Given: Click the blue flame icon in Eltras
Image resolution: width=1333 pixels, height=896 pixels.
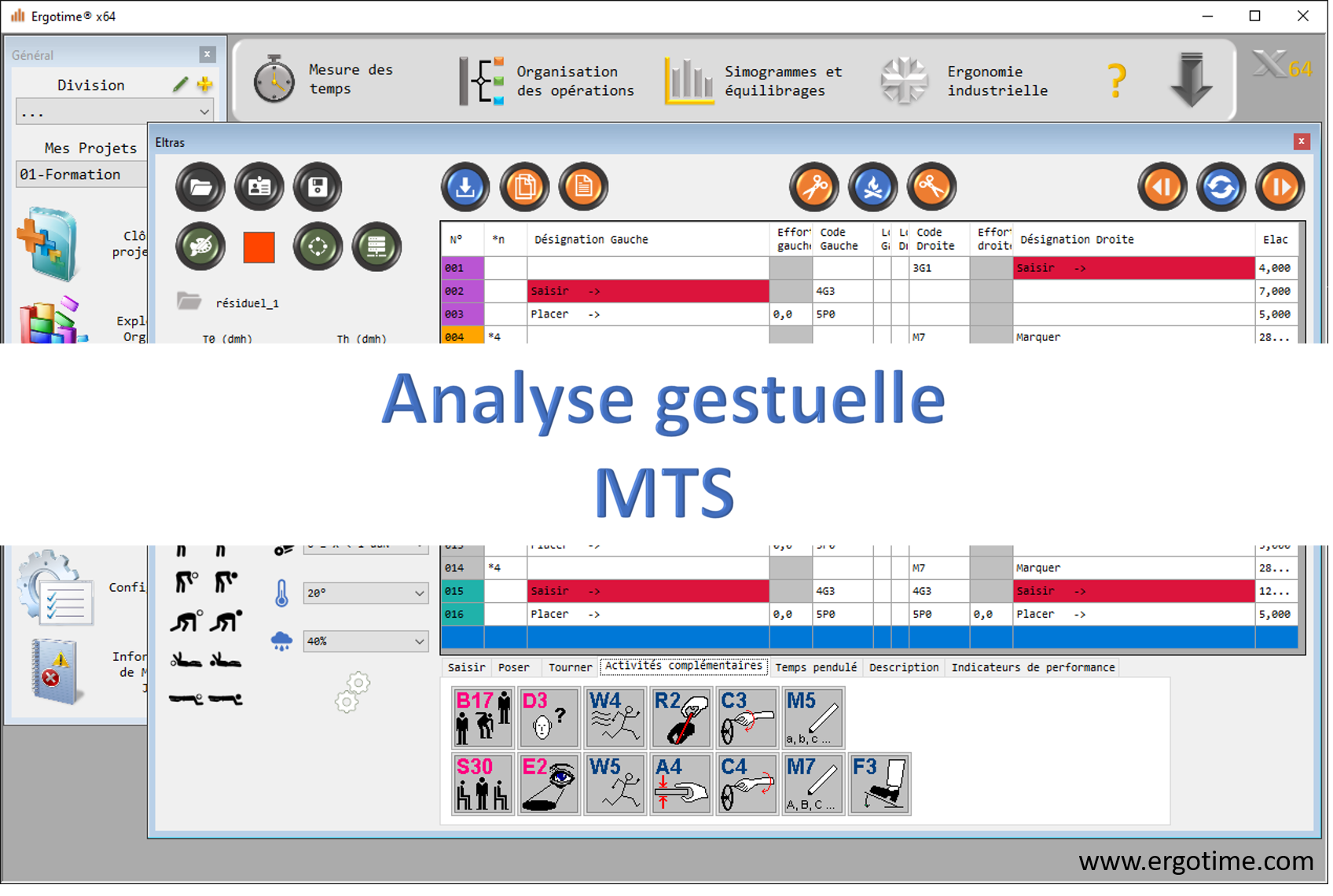Looking at the screenshot, I should tap(872, 188).
